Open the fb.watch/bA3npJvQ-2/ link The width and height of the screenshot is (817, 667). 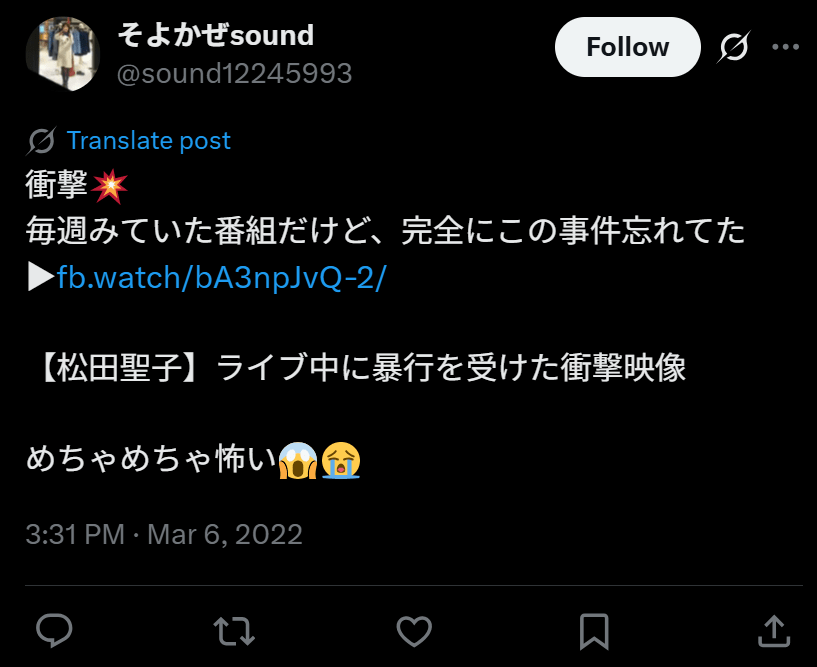tap(221, 277)
